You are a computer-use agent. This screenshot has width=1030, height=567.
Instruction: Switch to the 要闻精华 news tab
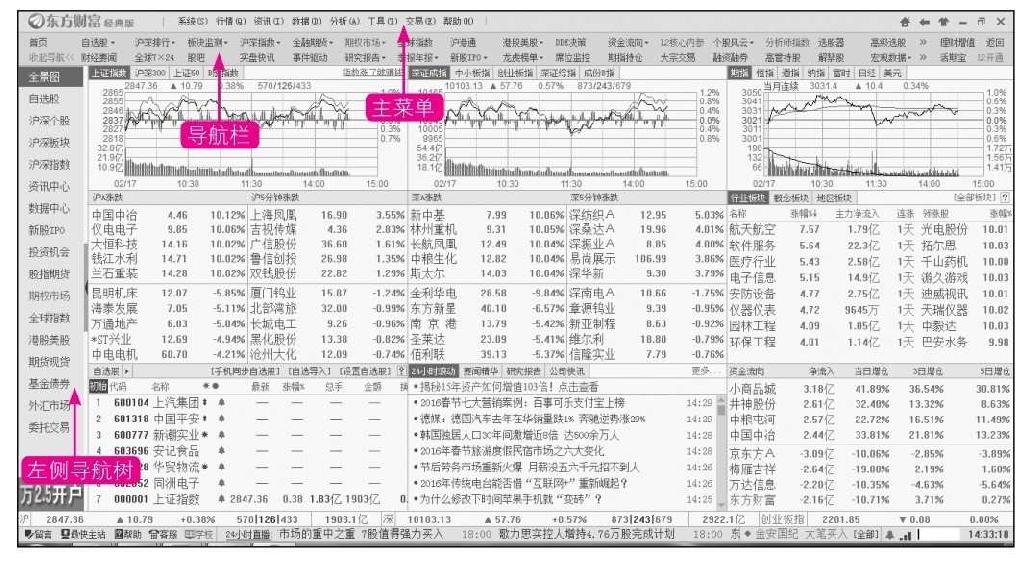[481, 371]
